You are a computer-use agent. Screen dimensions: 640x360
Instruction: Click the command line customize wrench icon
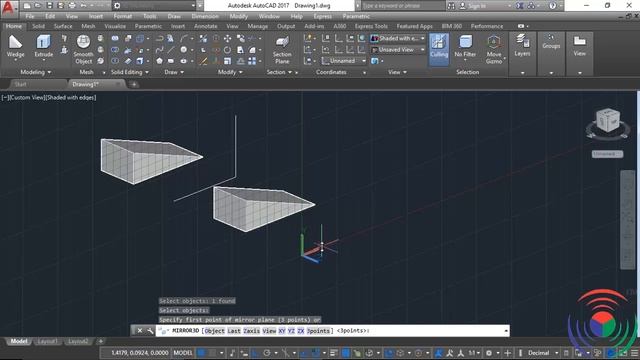coord(150,331)
